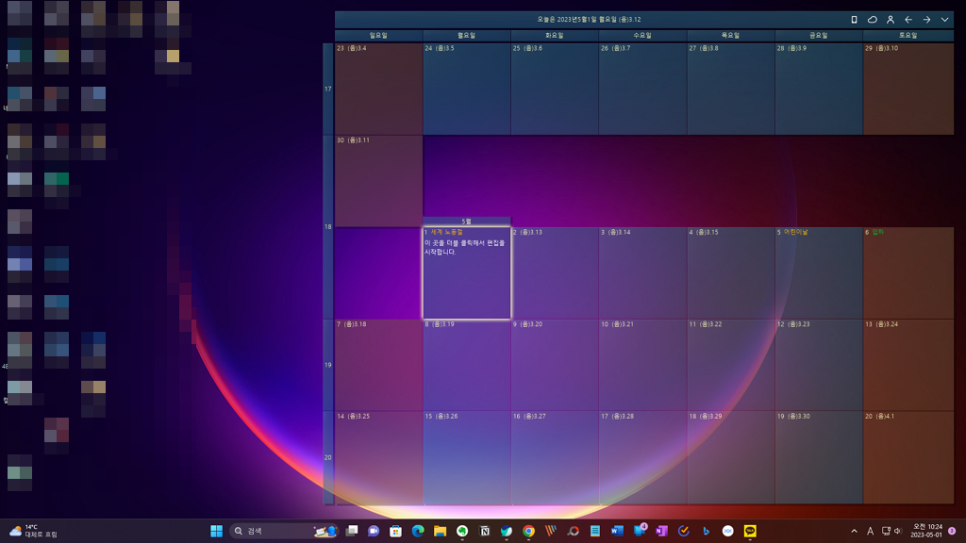This screenshot has width=966, height=543.
Task: Select the May 3 cell
Action: [x=643, y=273]
